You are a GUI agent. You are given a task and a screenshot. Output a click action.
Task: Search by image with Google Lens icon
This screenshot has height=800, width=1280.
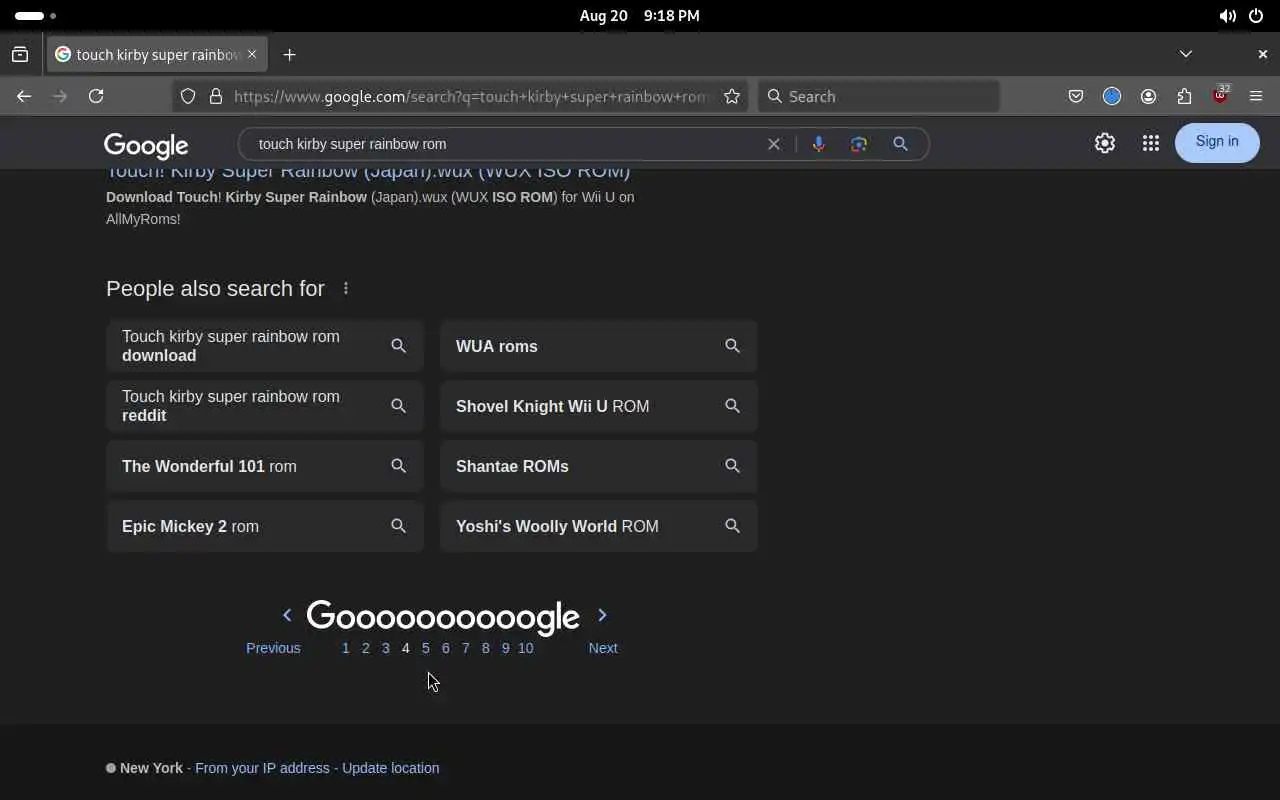point(858,144)
